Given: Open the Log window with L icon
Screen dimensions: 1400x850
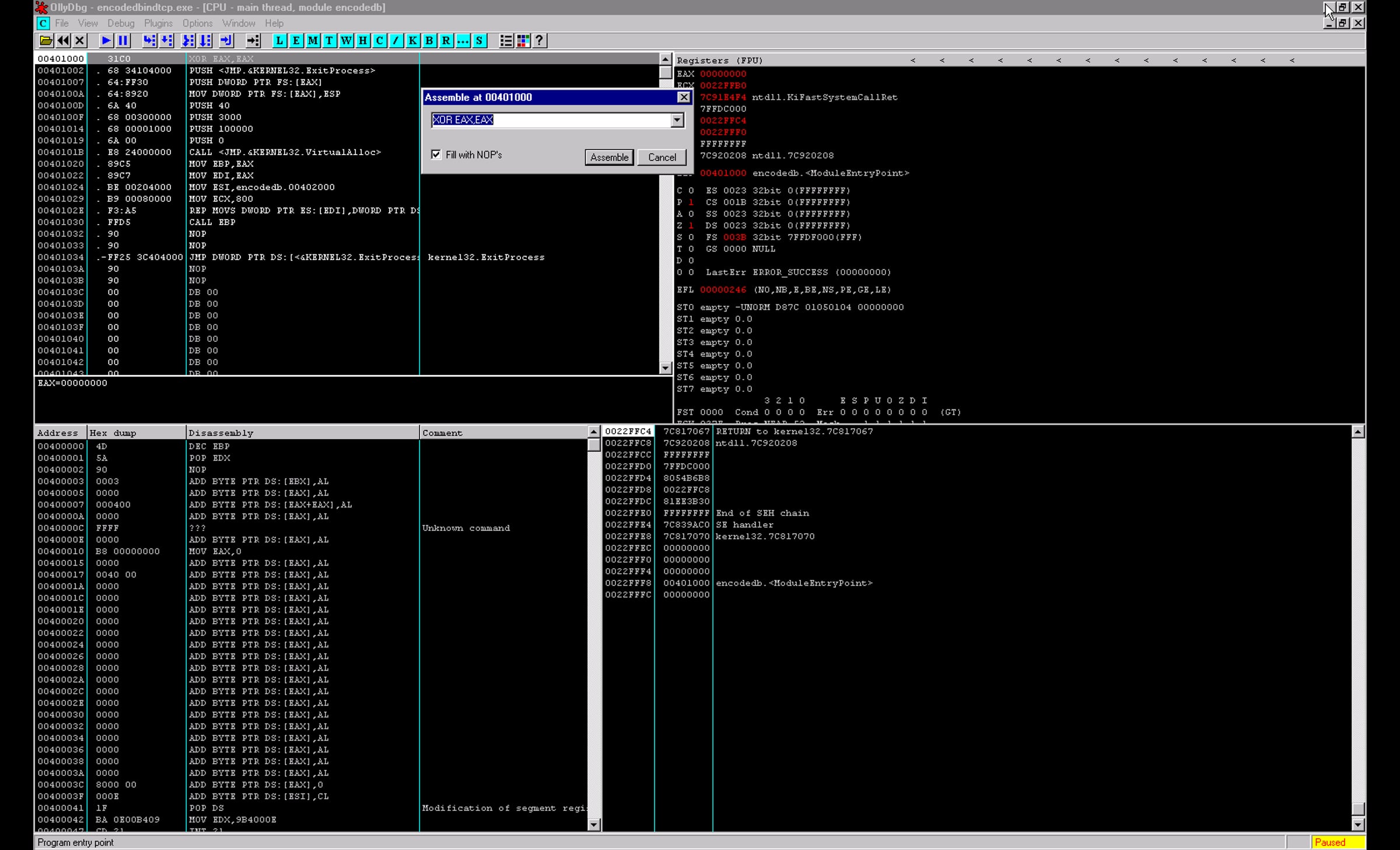Looking at the screenshot, I should [279, 40].
